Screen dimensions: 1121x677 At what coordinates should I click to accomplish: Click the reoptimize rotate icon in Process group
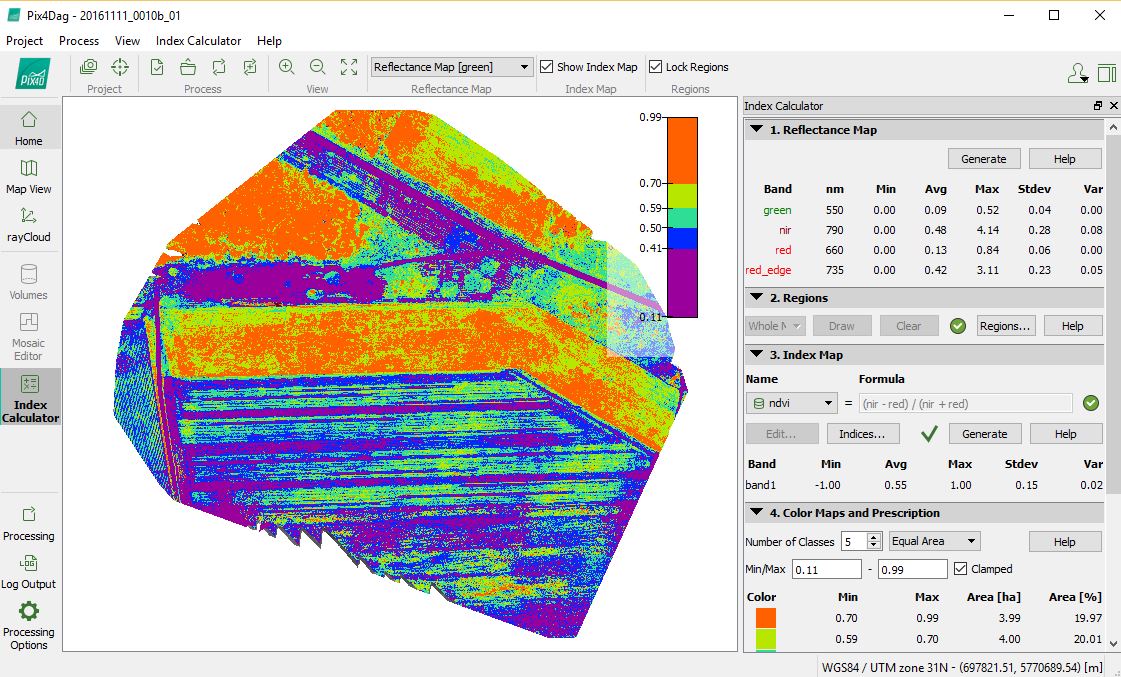tap(219, 67)
